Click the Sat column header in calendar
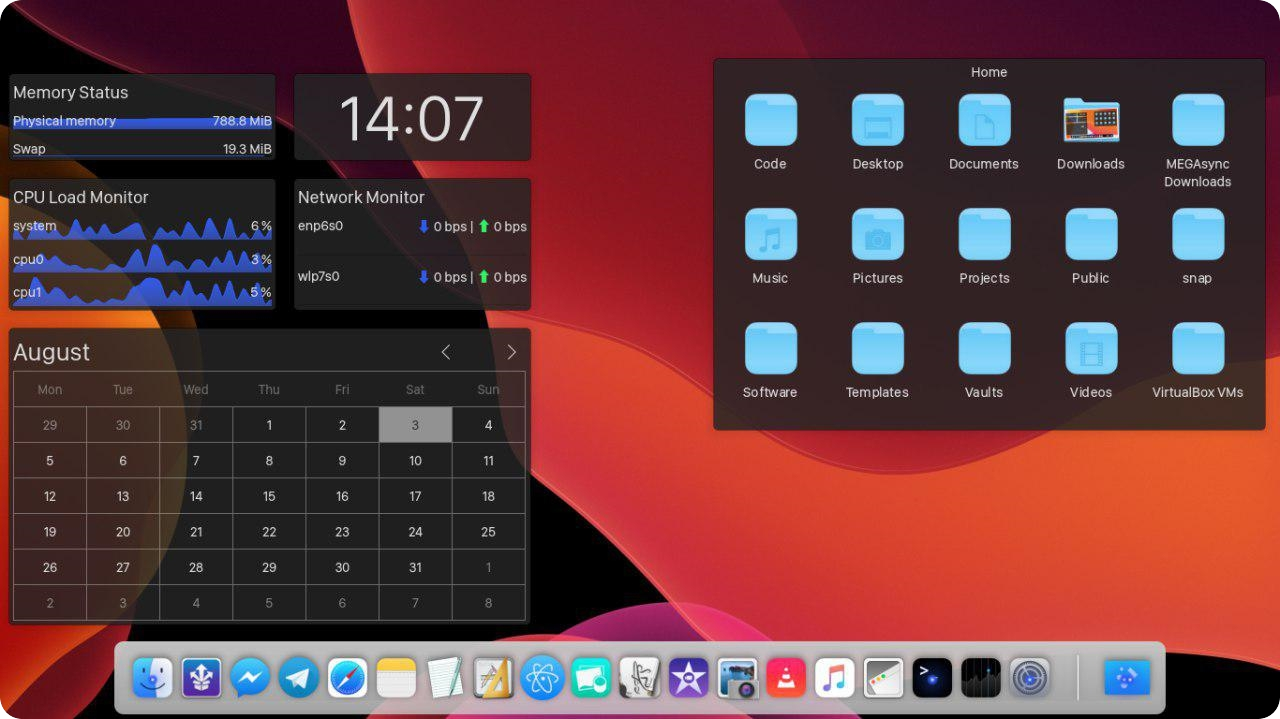This screenshot has width=1280, height=719. click(x=415, y=389)
